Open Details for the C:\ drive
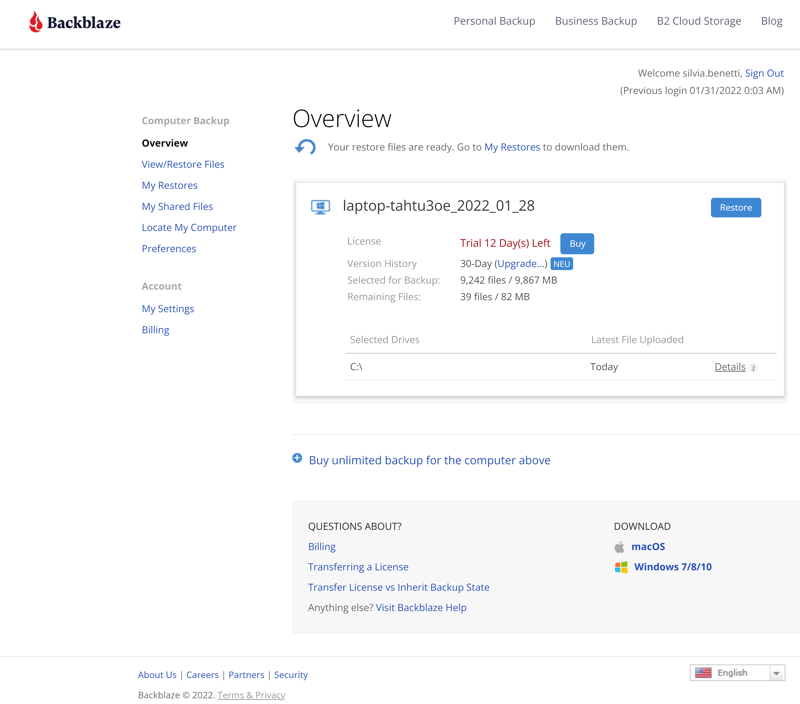Image resolution: width=800 pixels, height=704 pixels. point(730,367)
